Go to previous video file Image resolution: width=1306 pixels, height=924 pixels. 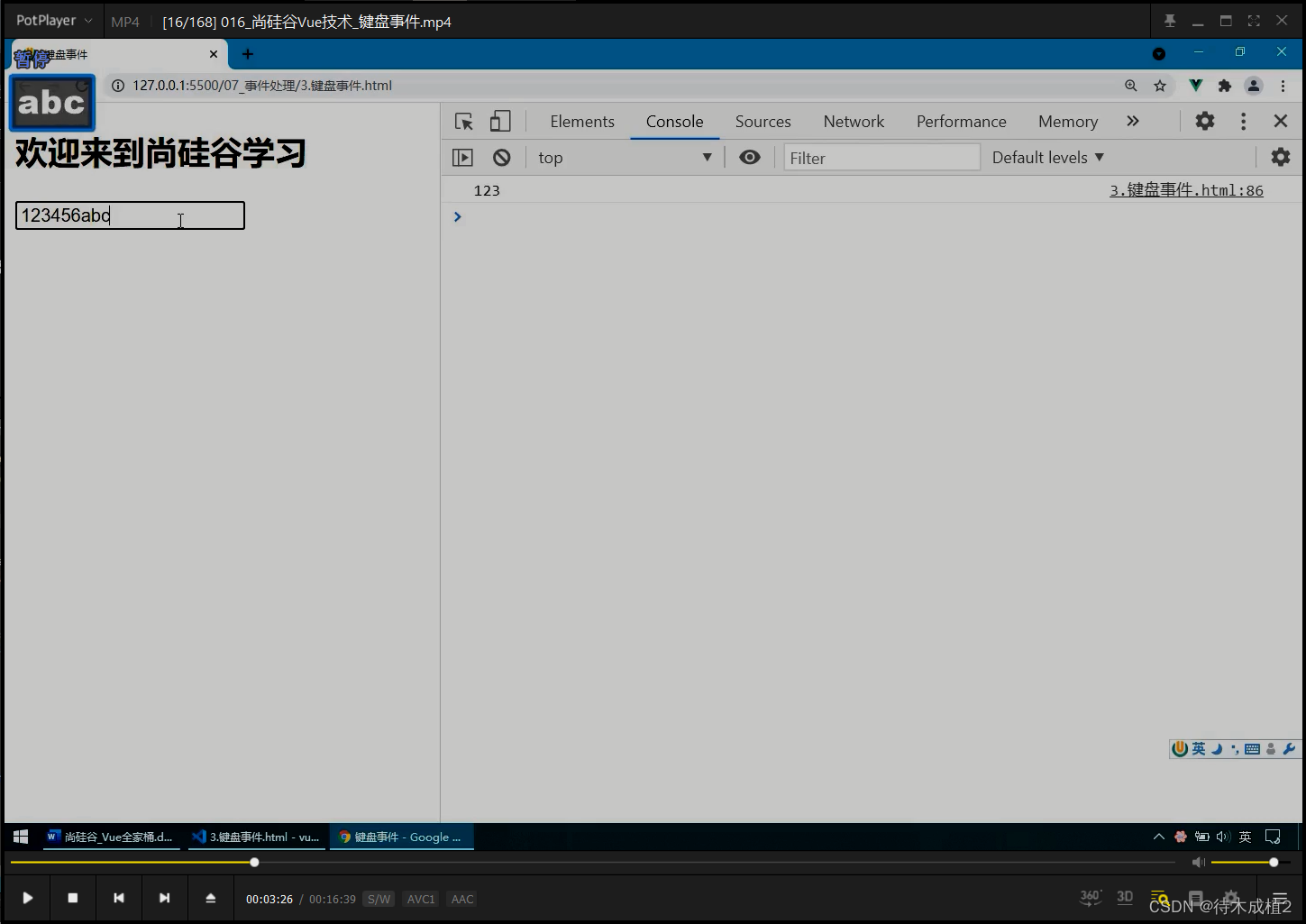coord(119,898)
